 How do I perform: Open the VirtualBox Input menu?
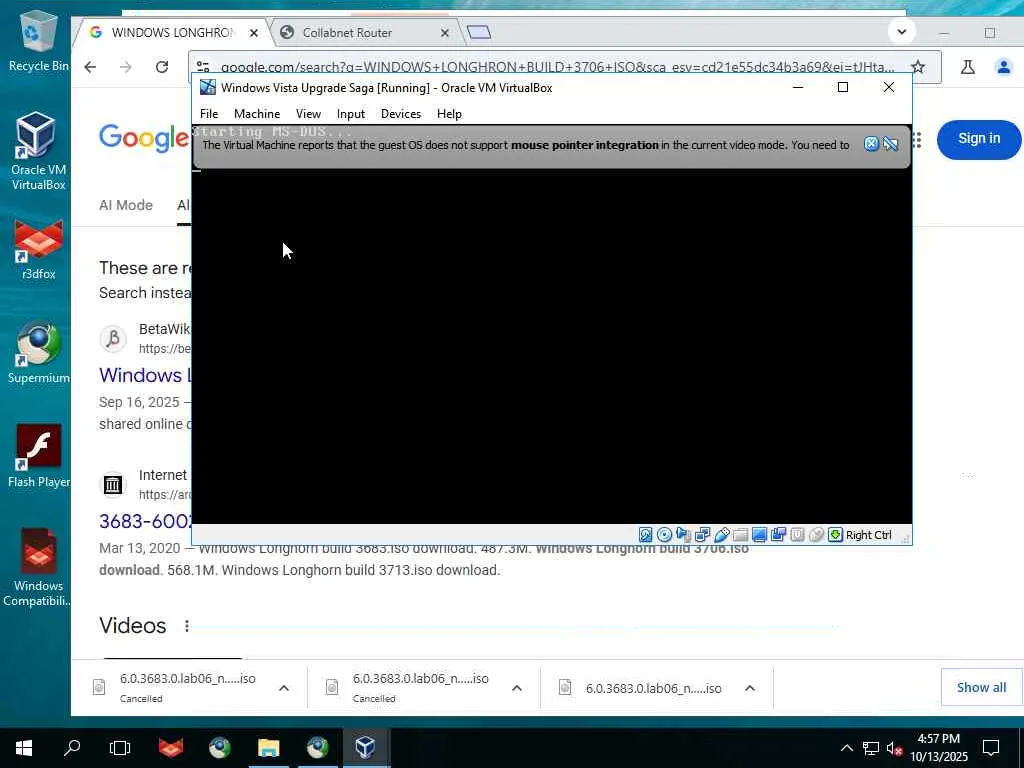click(x=351, y=114)
